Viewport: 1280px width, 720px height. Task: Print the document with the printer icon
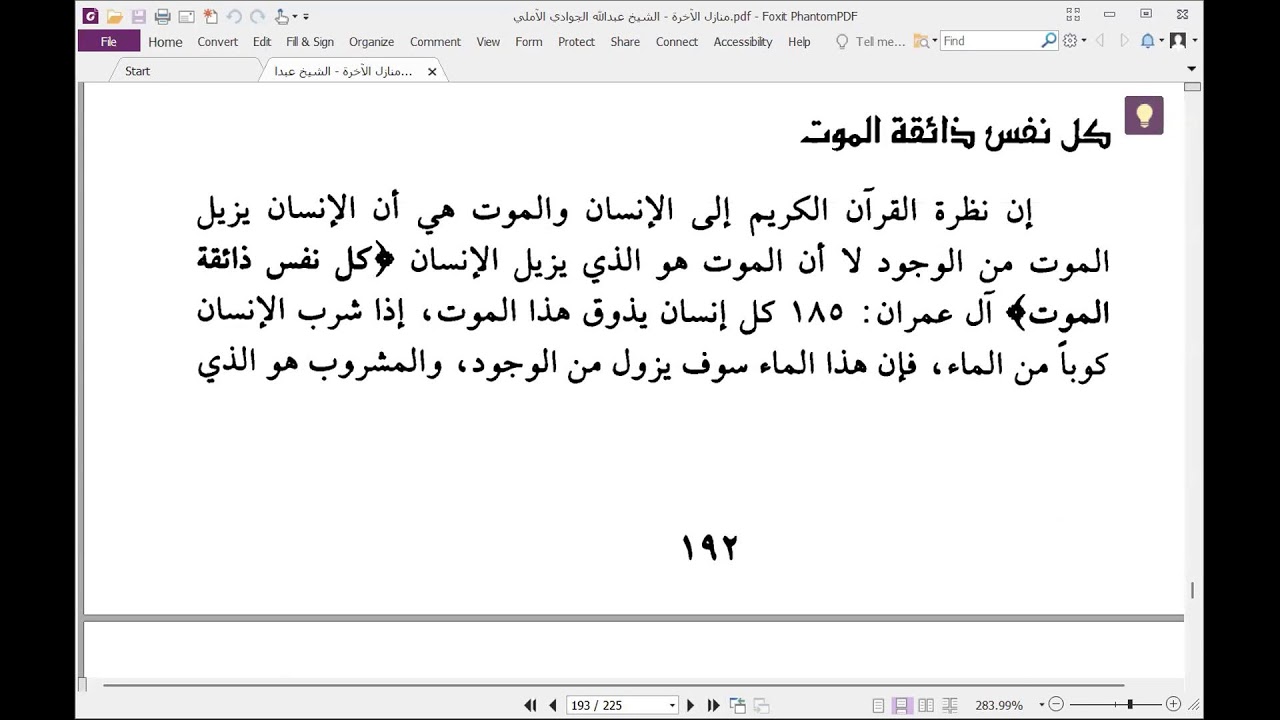(x=162, y=16)
